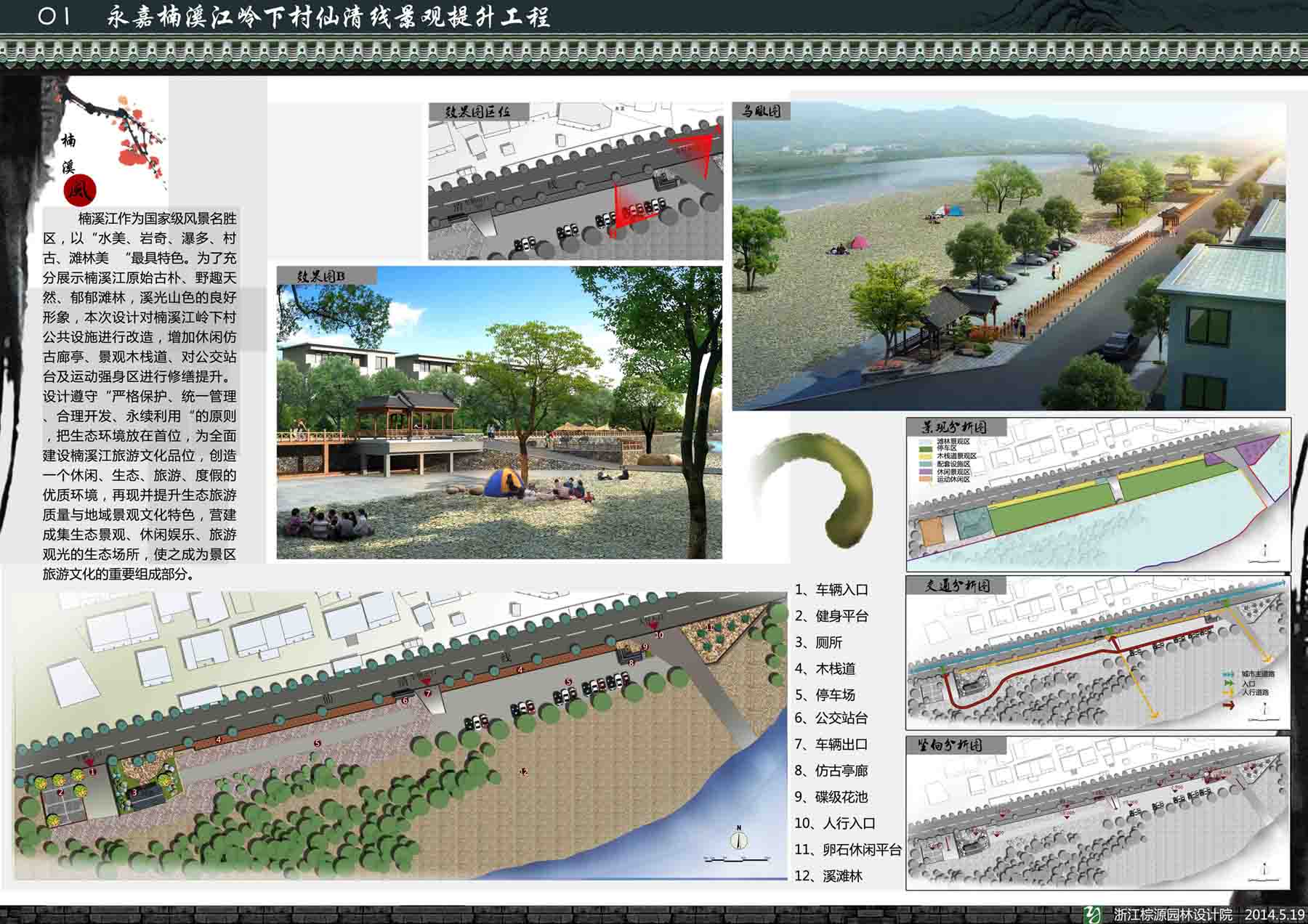1308x924 pixels.
Task: Click marker 10 on the master plan
Action: (659, 634)
